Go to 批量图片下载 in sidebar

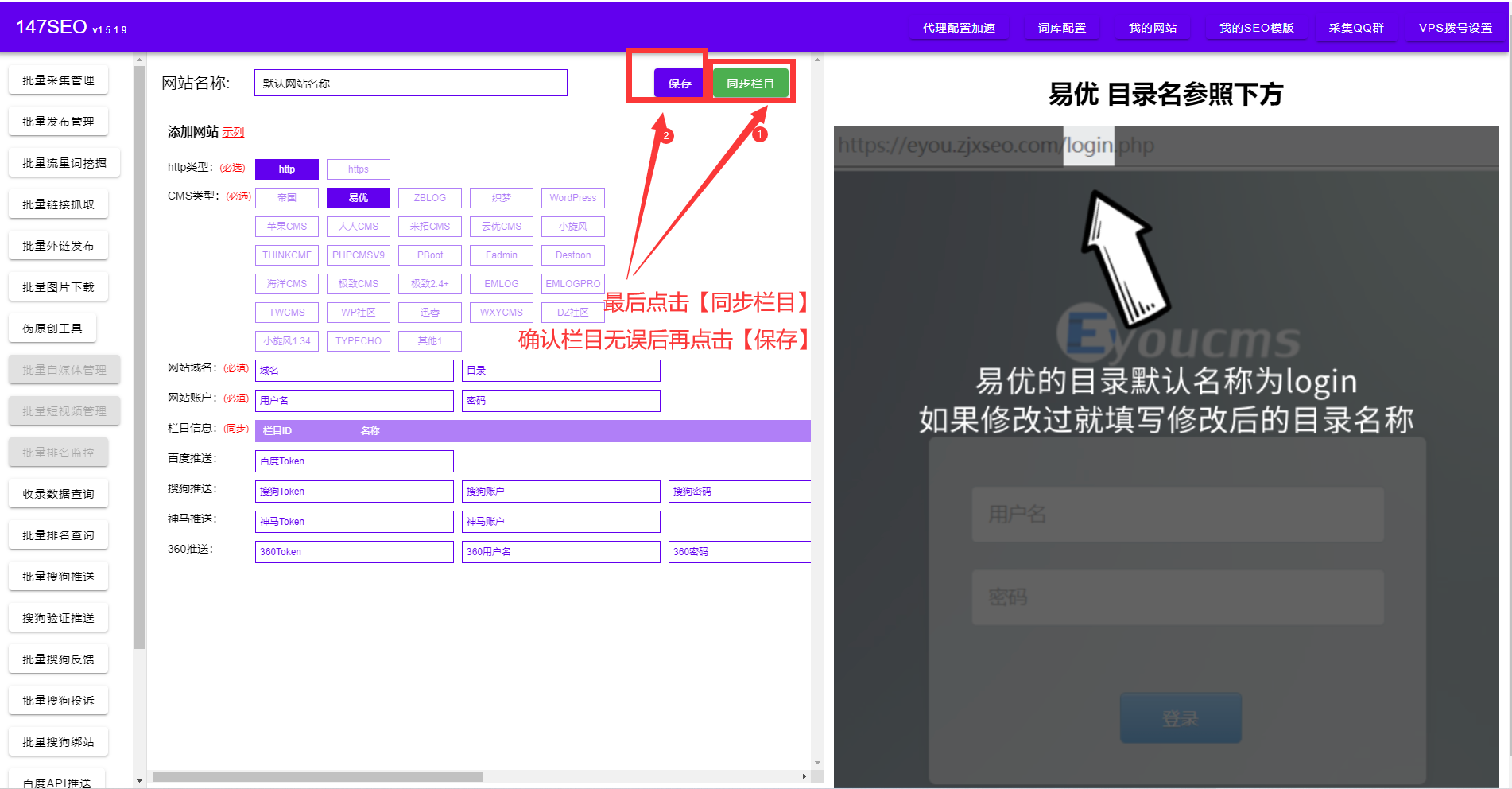(x=58, y=287)
